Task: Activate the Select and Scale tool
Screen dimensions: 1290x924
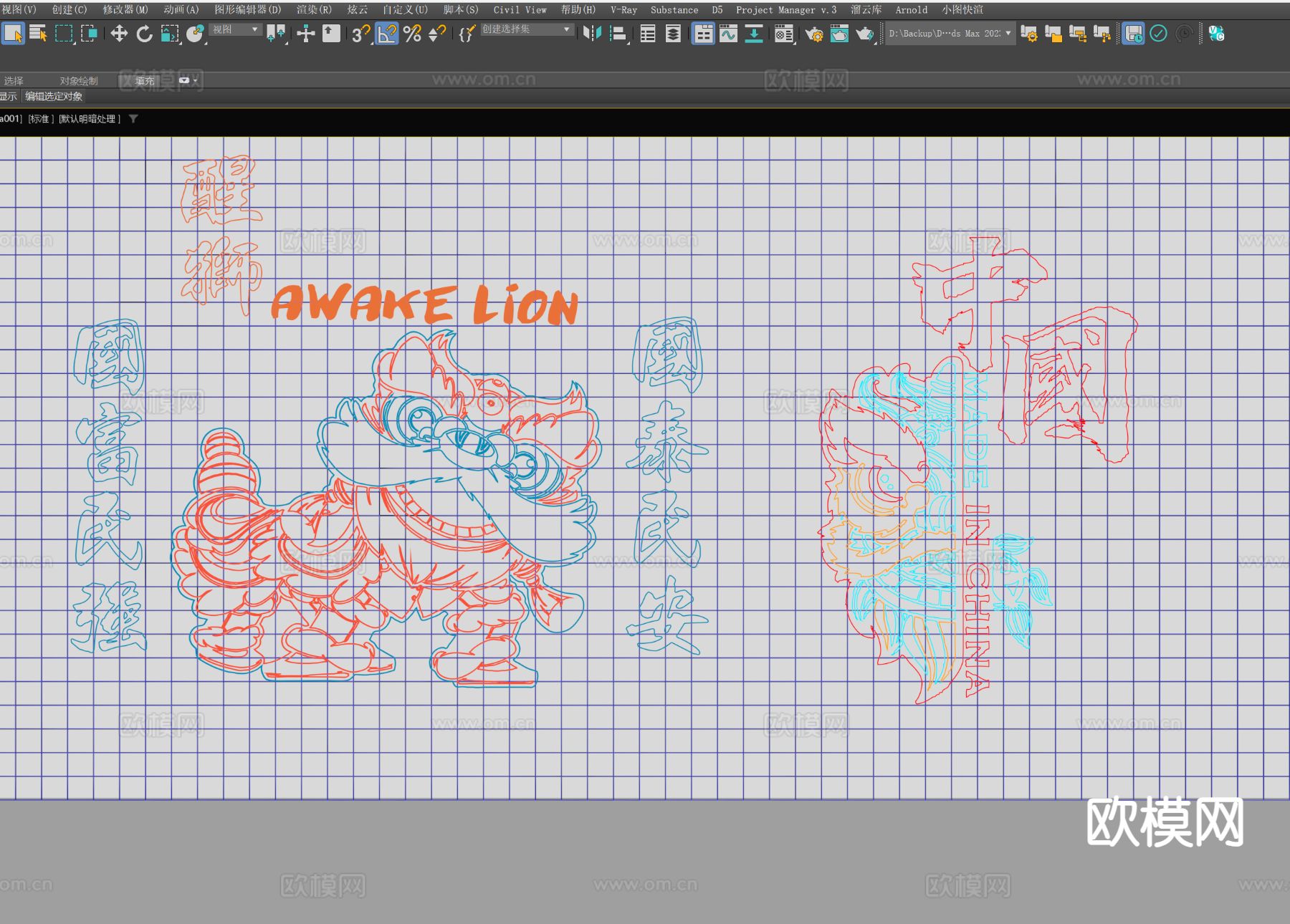Action: pos(170,34)
